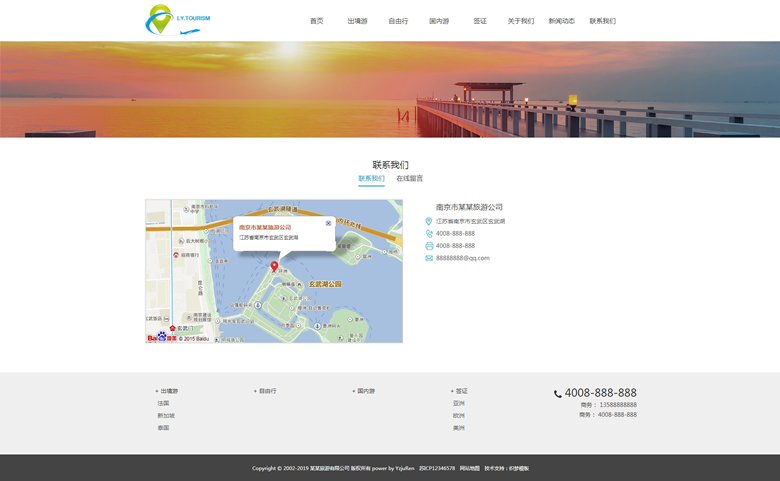Open 新闻动态 in top navigation
The height and width of the screenshot is (481, 780).
[561, 21]
